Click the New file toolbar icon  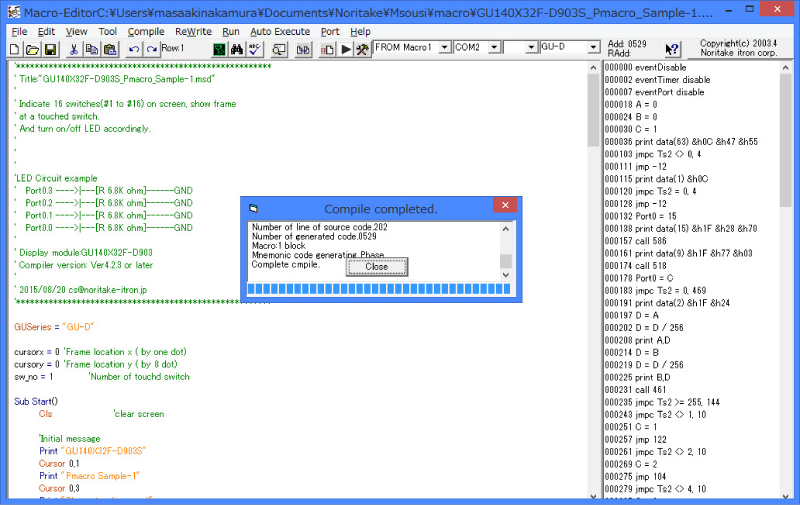[15, 49]
